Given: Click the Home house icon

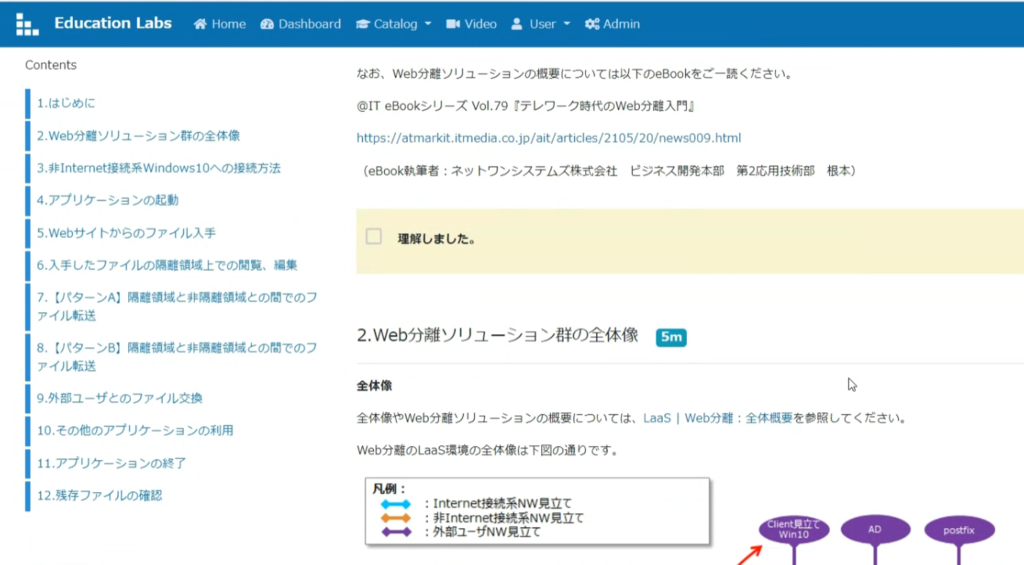Looking at the screenshot, I should coord(200,24).
